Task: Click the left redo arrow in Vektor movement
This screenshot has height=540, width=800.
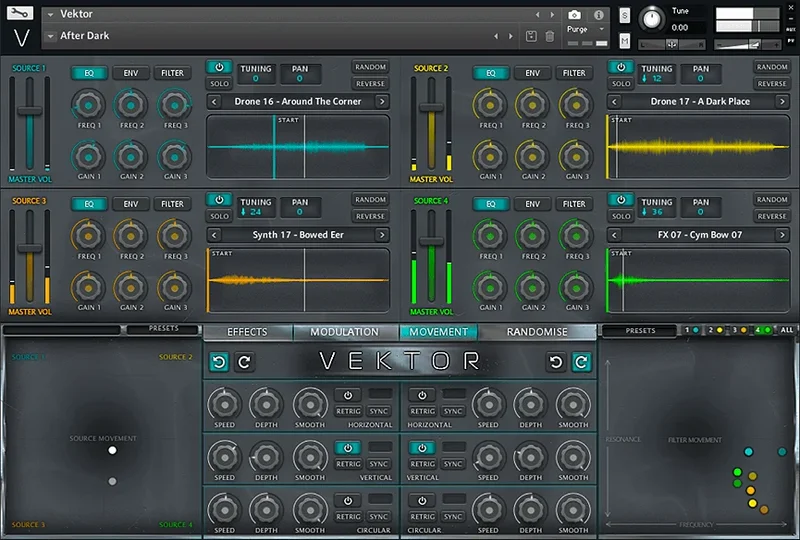Action: (x=244, y=362)
